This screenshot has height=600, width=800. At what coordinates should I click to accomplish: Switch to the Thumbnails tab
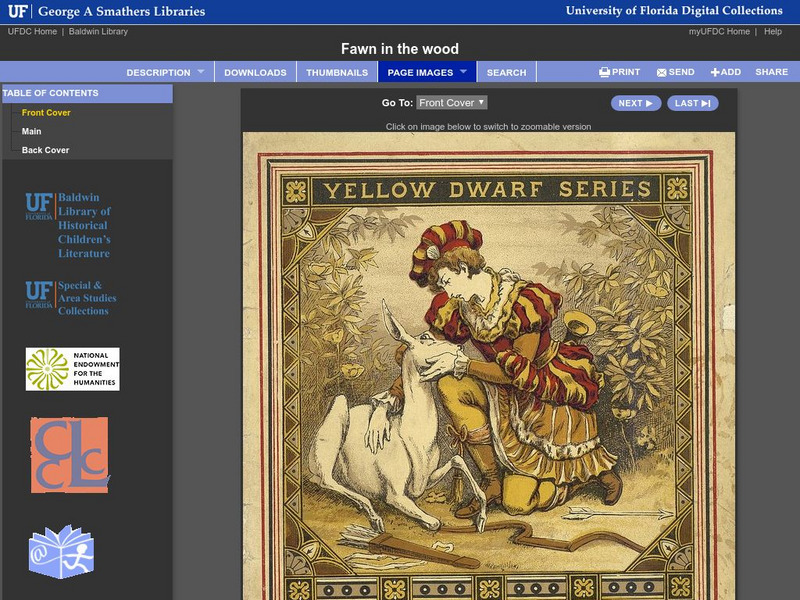(337, 72)
